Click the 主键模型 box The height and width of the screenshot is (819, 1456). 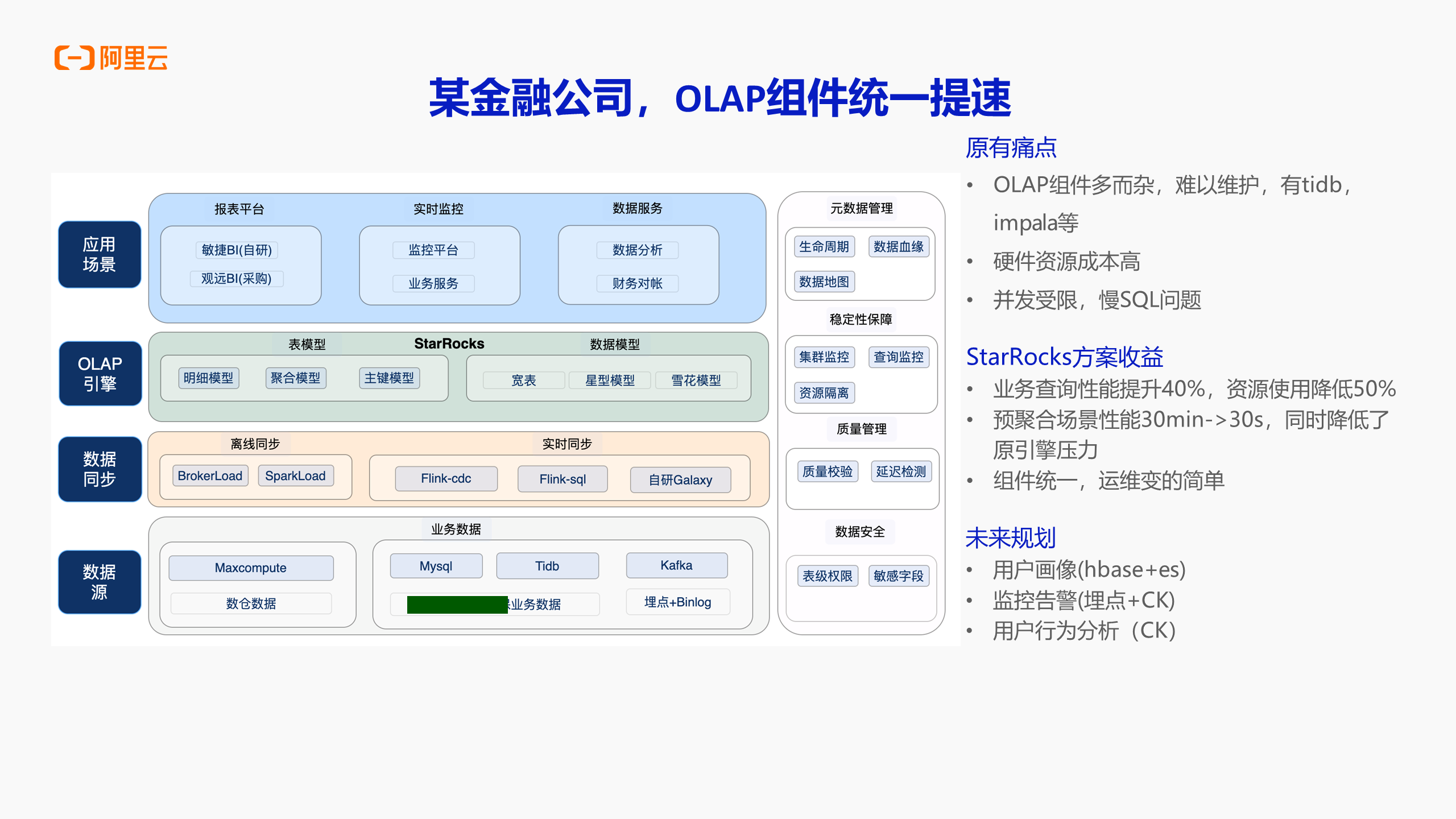click(389, 378)
